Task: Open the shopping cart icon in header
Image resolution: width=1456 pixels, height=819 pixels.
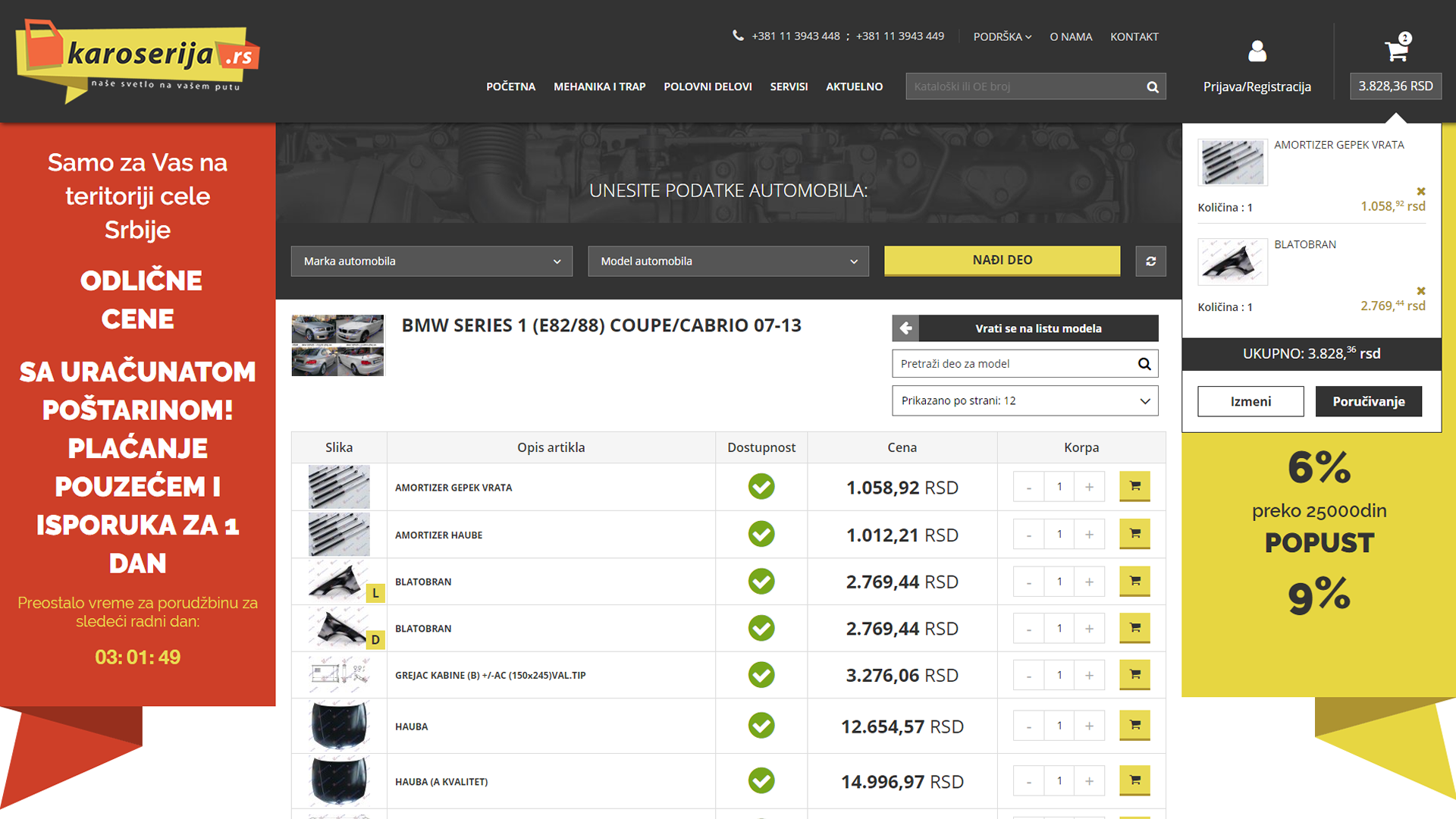Action: point(1396,50)
